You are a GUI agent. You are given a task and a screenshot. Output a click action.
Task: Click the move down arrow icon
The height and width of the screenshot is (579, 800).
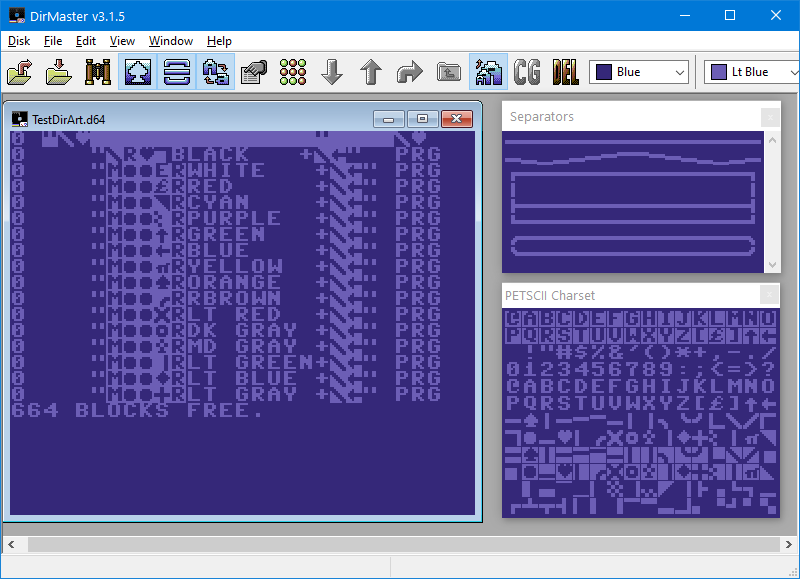point(332,72)
